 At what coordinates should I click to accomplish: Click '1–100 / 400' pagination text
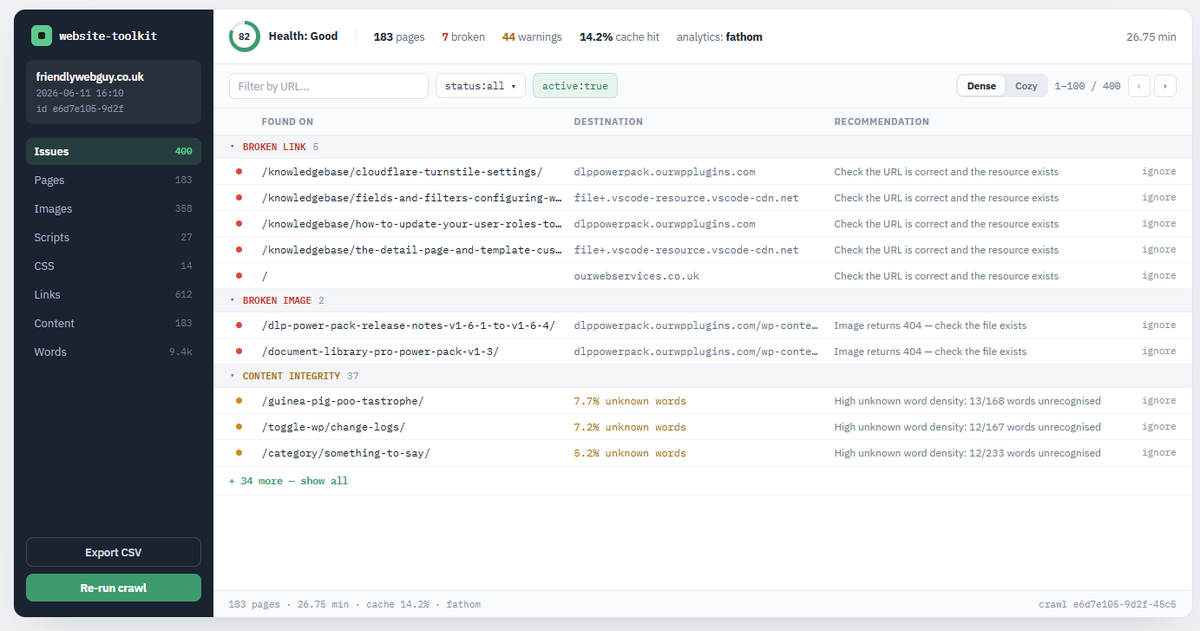pos(1087,86)
